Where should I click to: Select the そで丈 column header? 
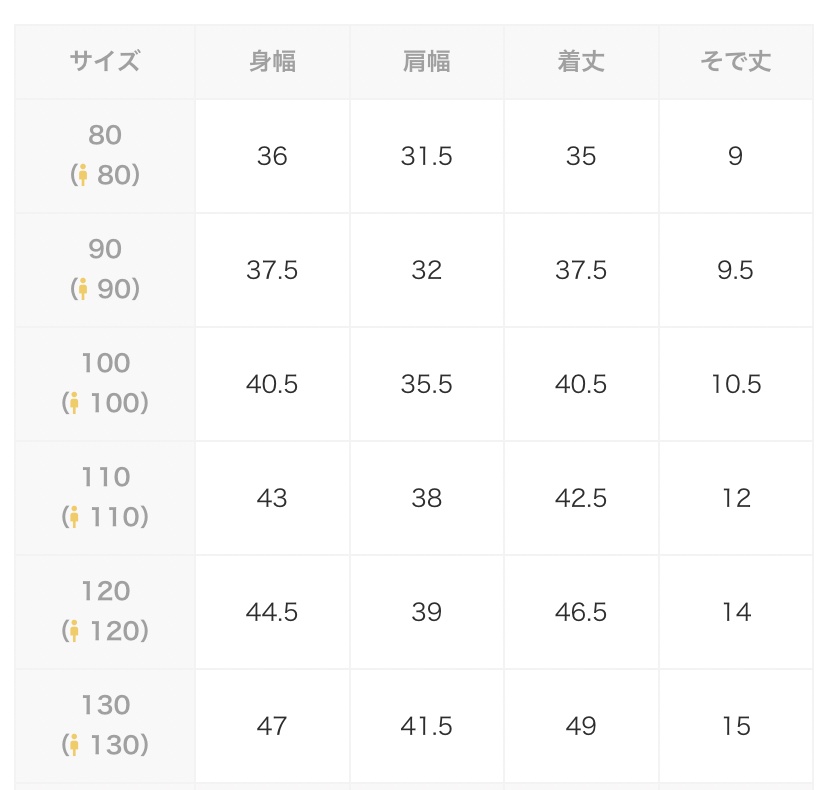tap(736, 61)
